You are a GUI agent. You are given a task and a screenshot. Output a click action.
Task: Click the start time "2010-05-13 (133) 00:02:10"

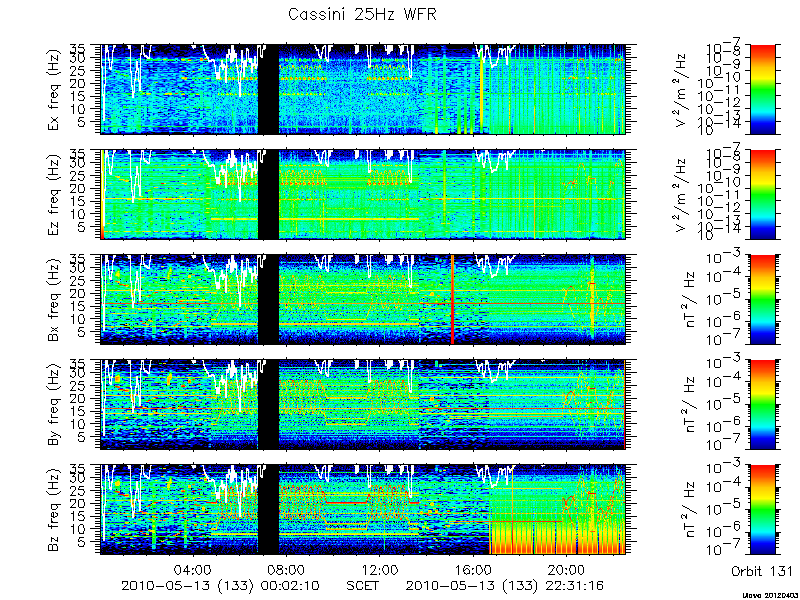221,586
